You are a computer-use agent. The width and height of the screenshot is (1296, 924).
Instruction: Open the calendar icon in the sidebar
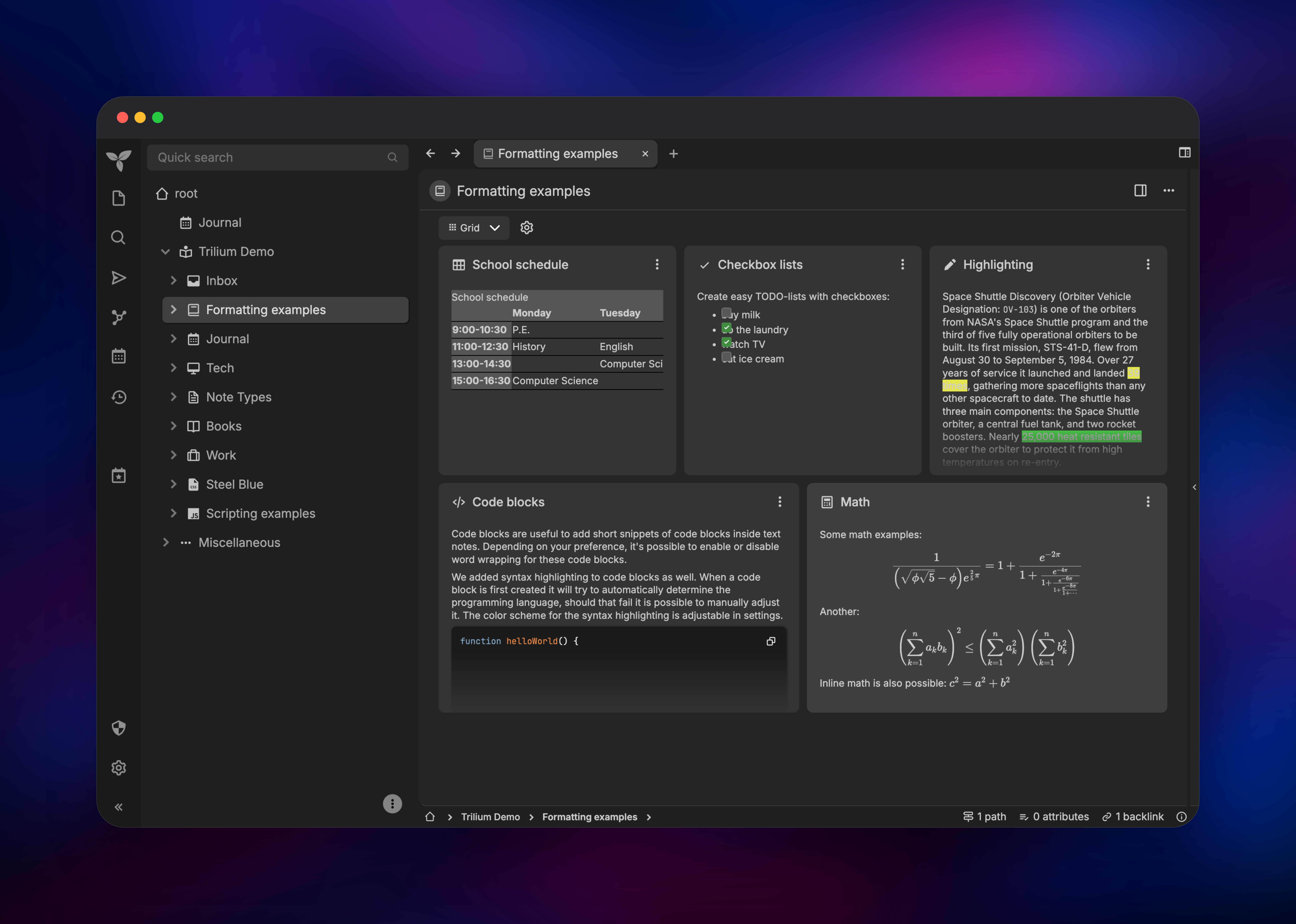click(118, 356)
